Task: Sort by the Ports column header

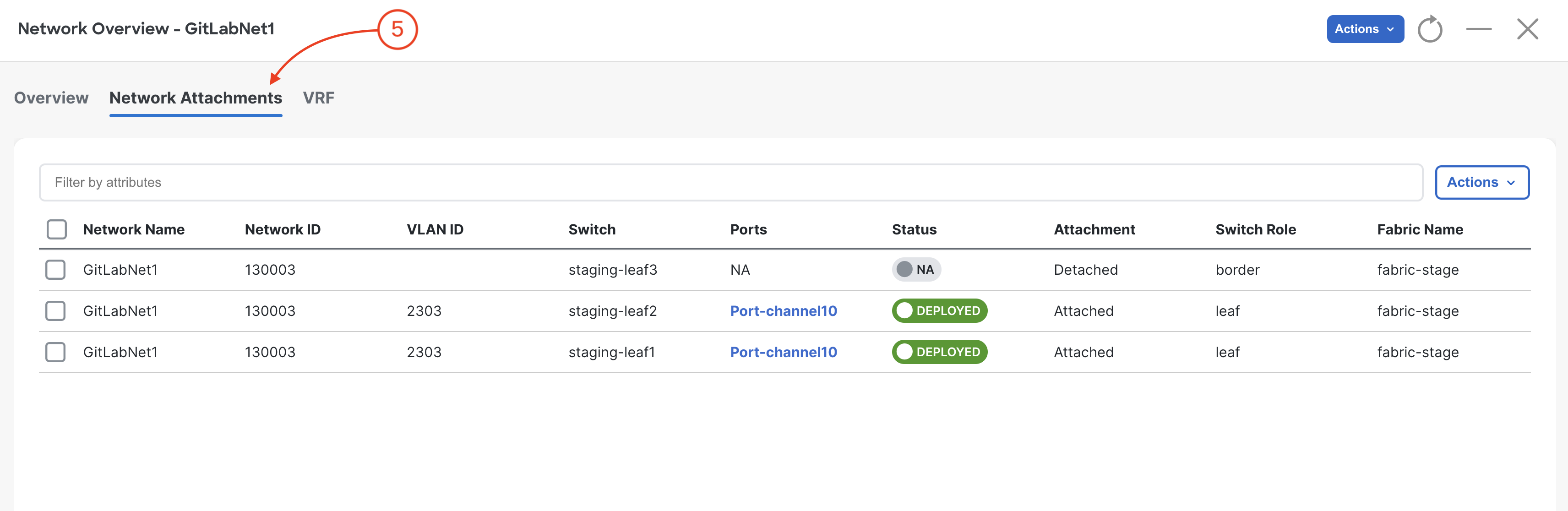Action: point(748,229)
